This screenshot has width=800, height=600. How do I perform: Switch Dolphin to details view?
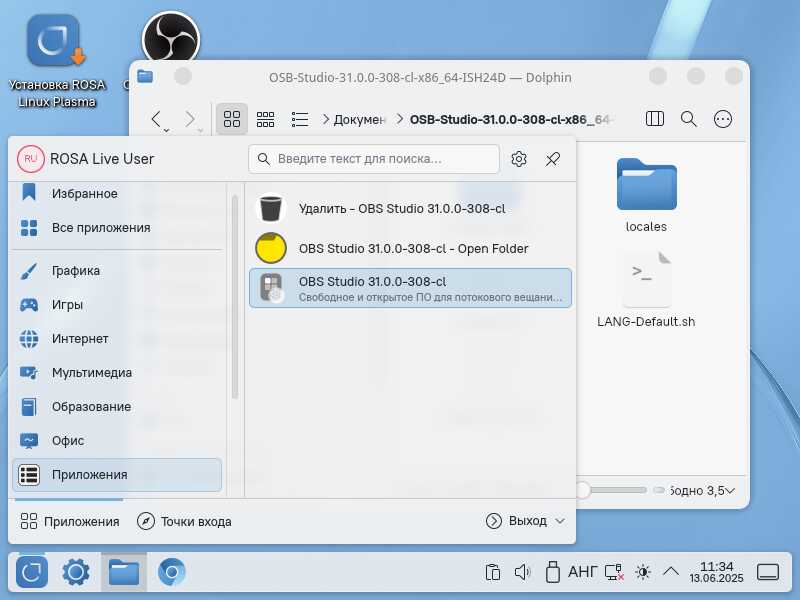pos(299,119)
